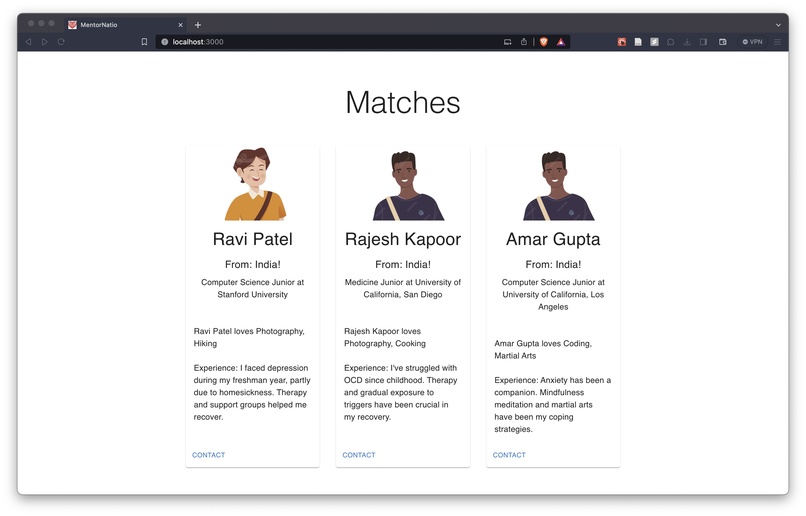Open the Brave wallet icon
Image resolution: width=806 pixels, height=516 pixels.
coord(723,42)
